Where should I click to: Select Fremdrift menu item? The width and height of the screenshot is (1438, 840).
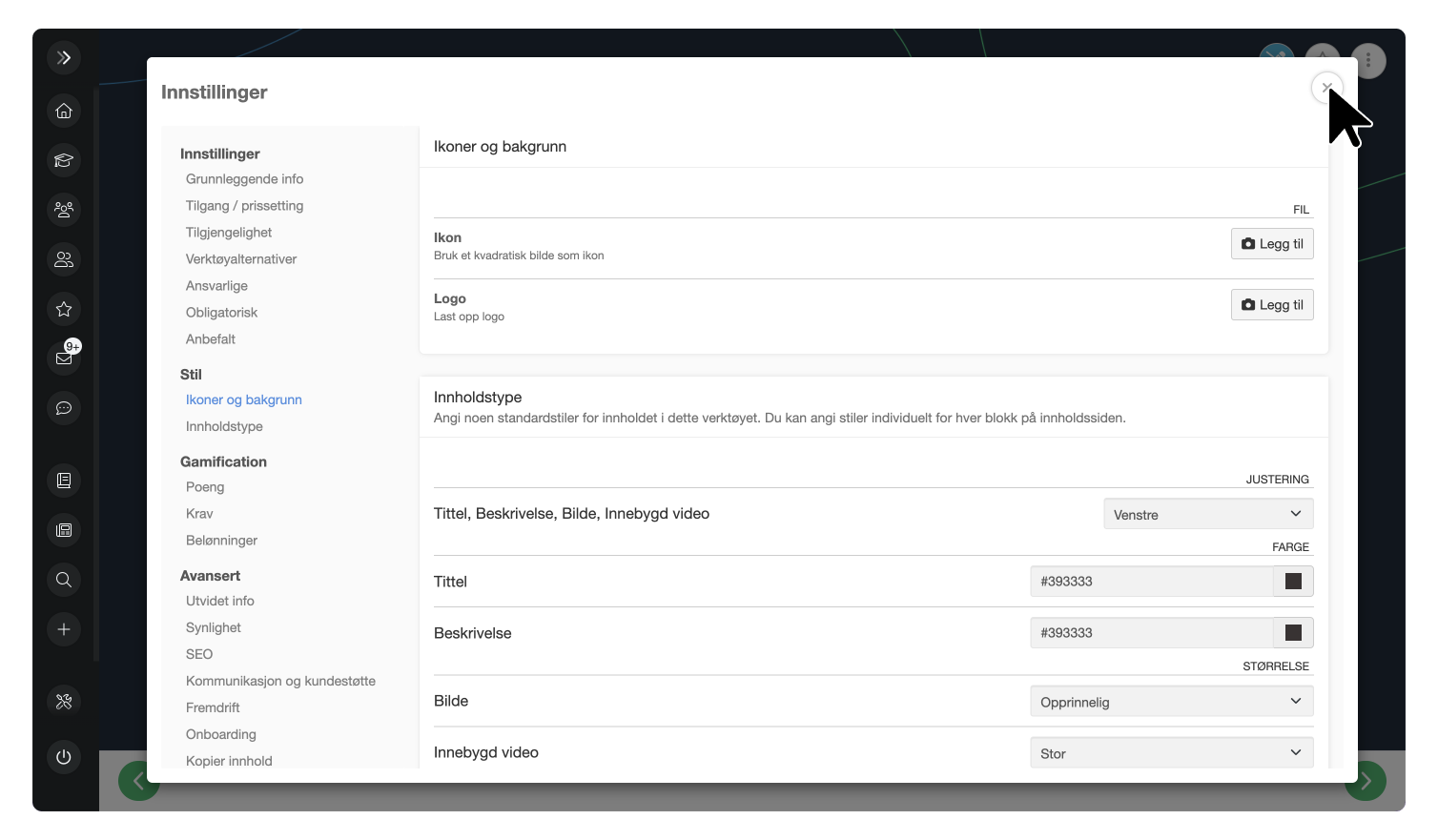coord(213,708)
